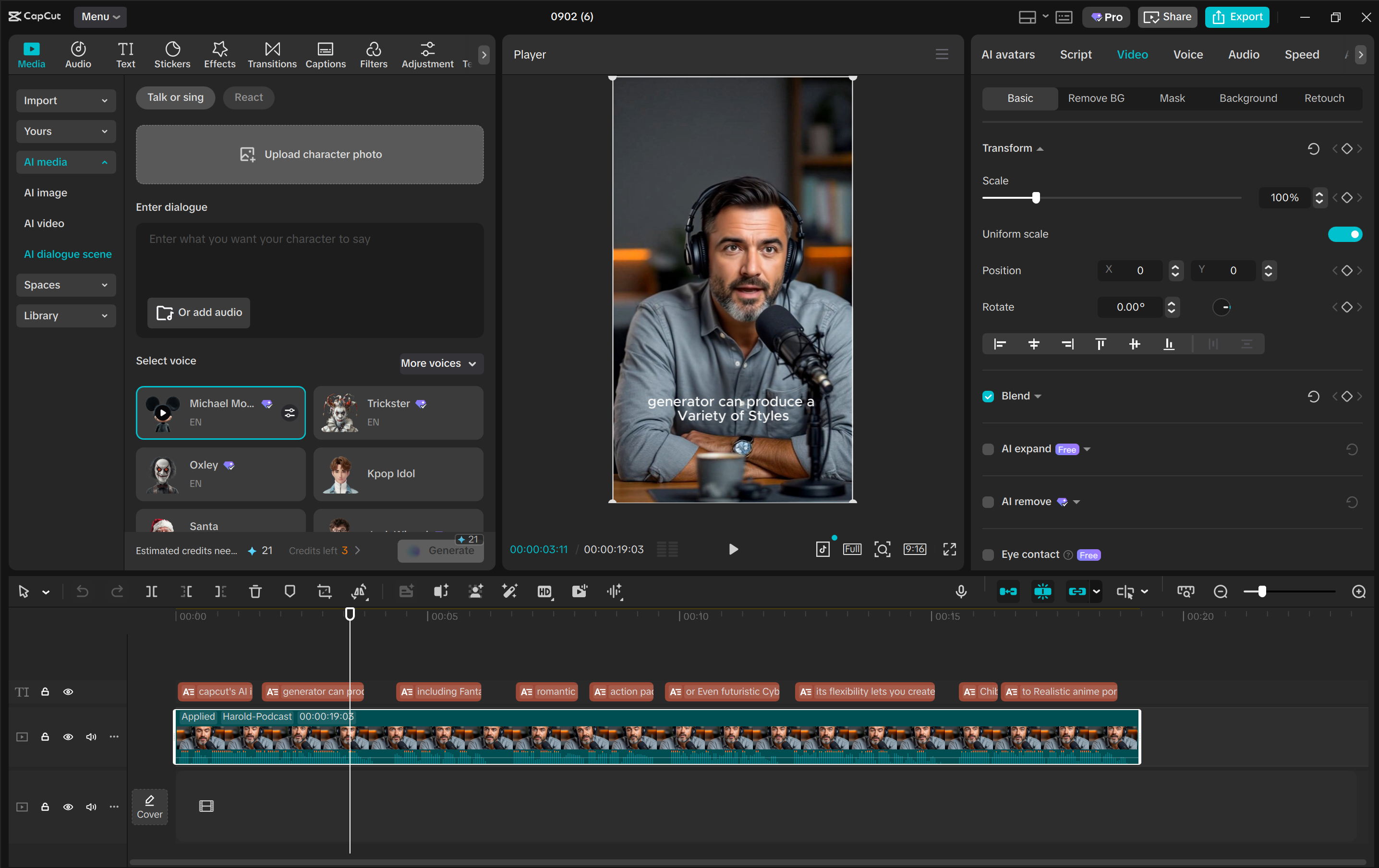Switch to the AI avatars tab
Viewport: 1379px width, 868px height.
click(x=1008, y=54)
